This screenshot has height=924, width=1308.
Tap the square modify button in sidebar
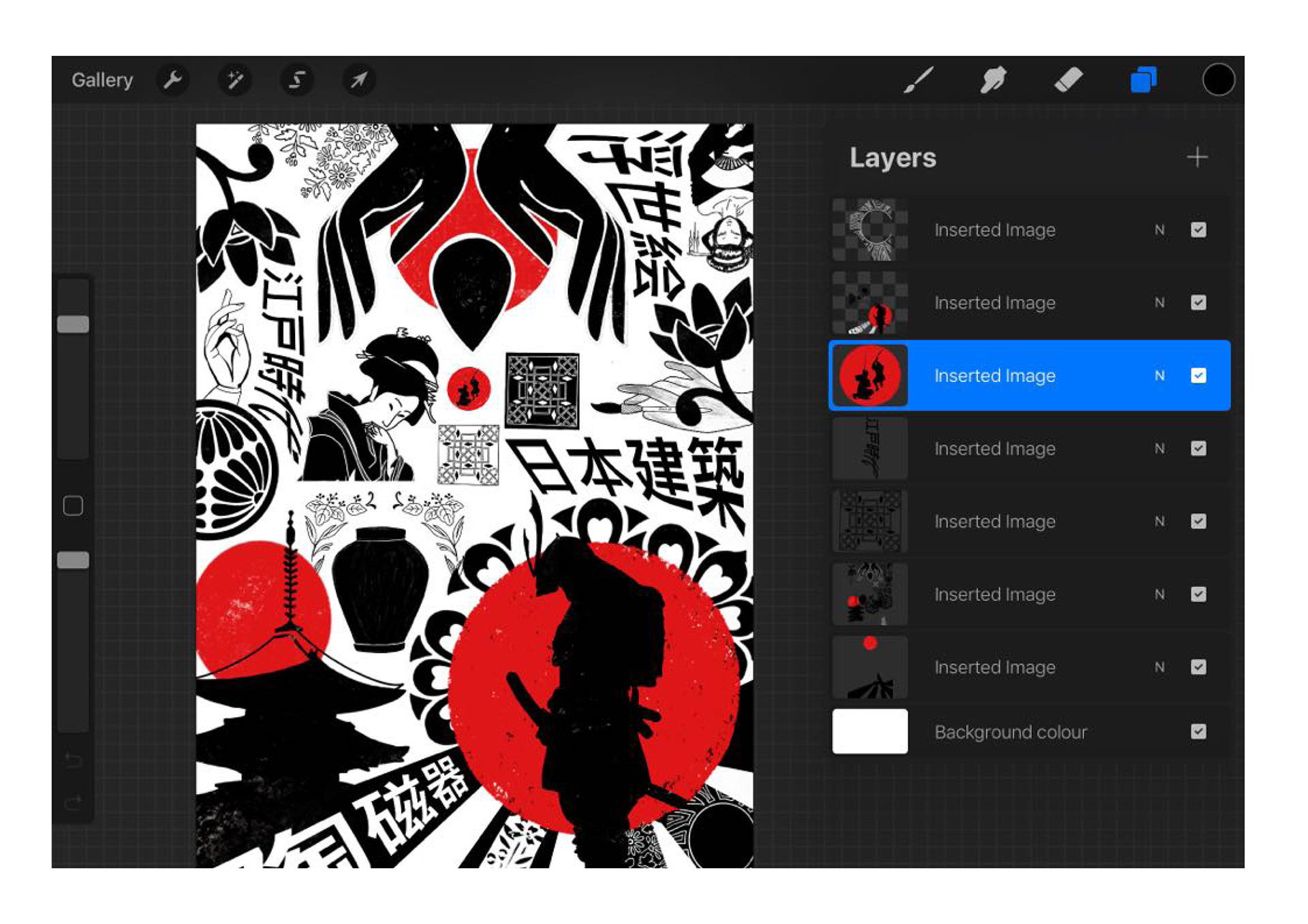(73, 506)
